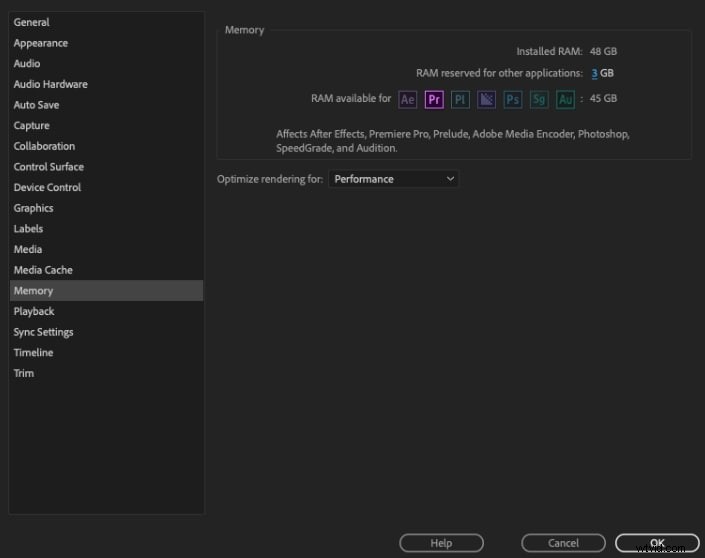Select Audio Hardware in the sidebar
Image resolution: width=705 pixels, height=558 pixels.
coord(106,84)
